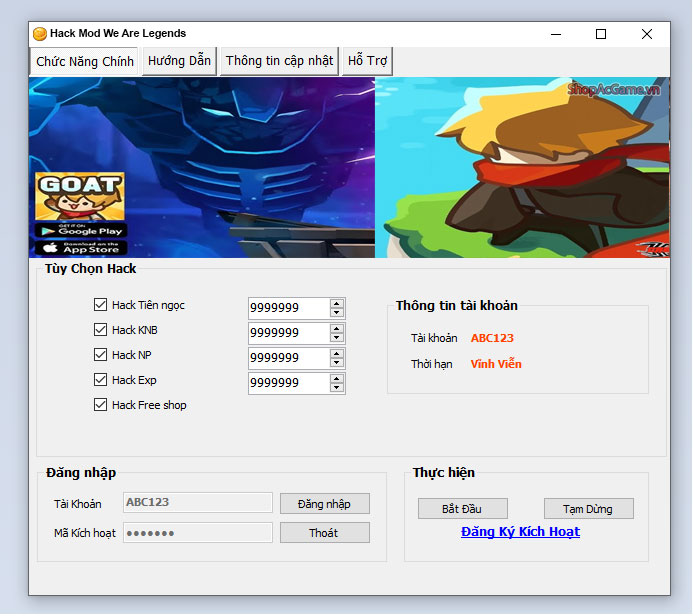Decrease the Hack Tiên ngọc value with down arrow
This screenshot has height=616, width=693.
coord(337,312)
